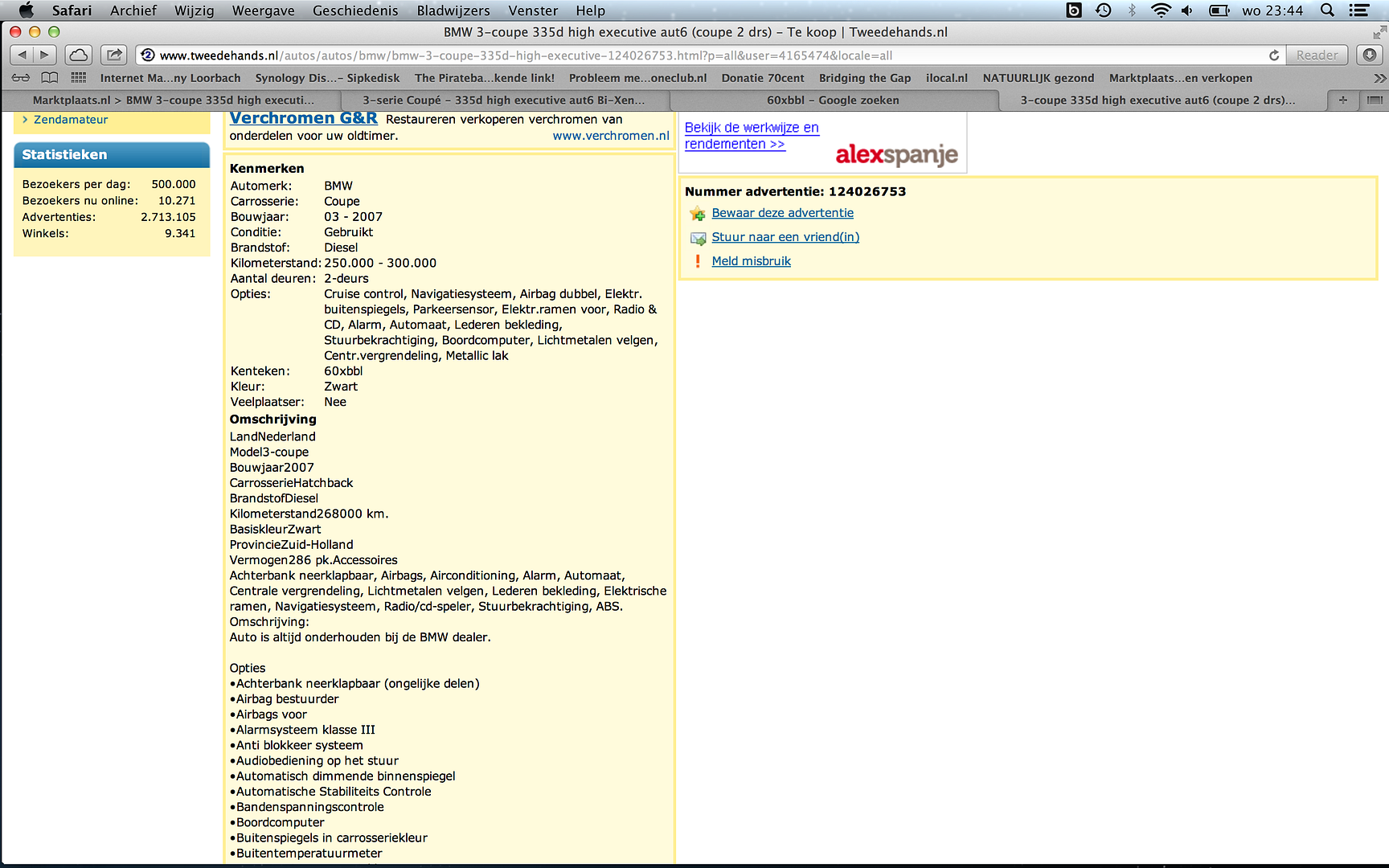This screenshot has width=1389, height=868.
Task: Click the Safari back arrow button
Action: [23, 55]
